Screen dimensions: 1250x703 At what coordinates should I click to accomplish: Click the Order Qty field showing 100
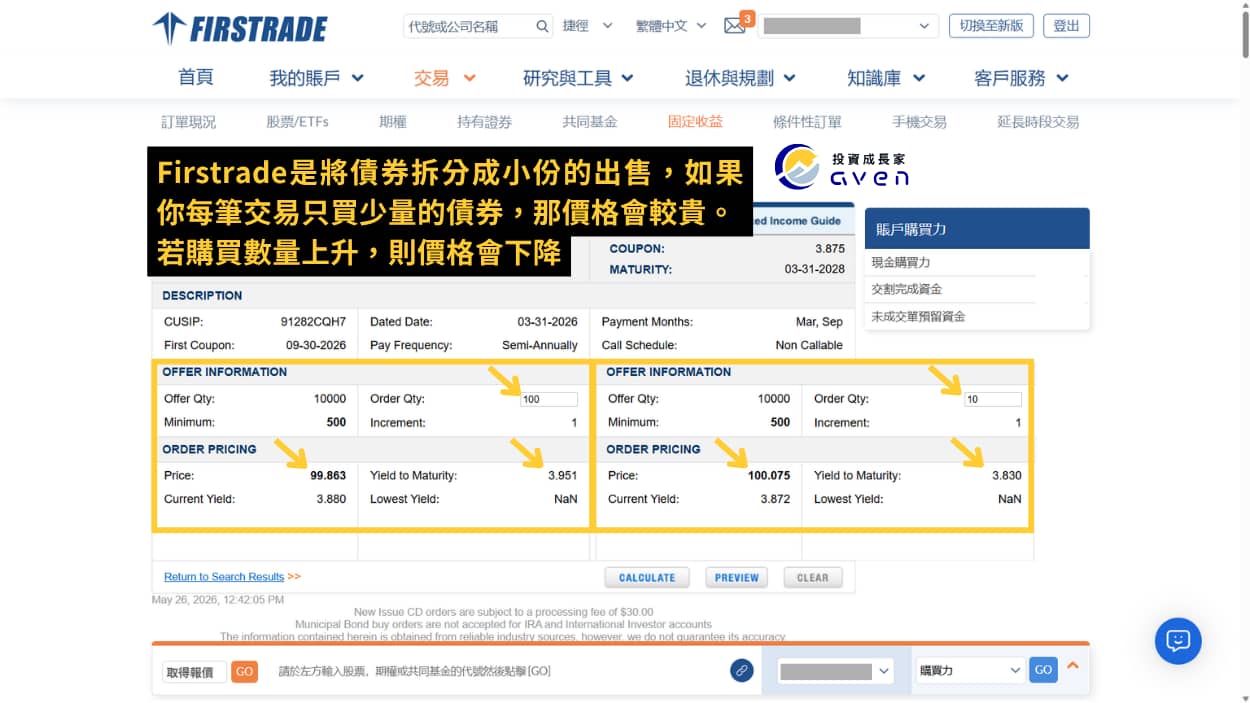click(549, 399)
